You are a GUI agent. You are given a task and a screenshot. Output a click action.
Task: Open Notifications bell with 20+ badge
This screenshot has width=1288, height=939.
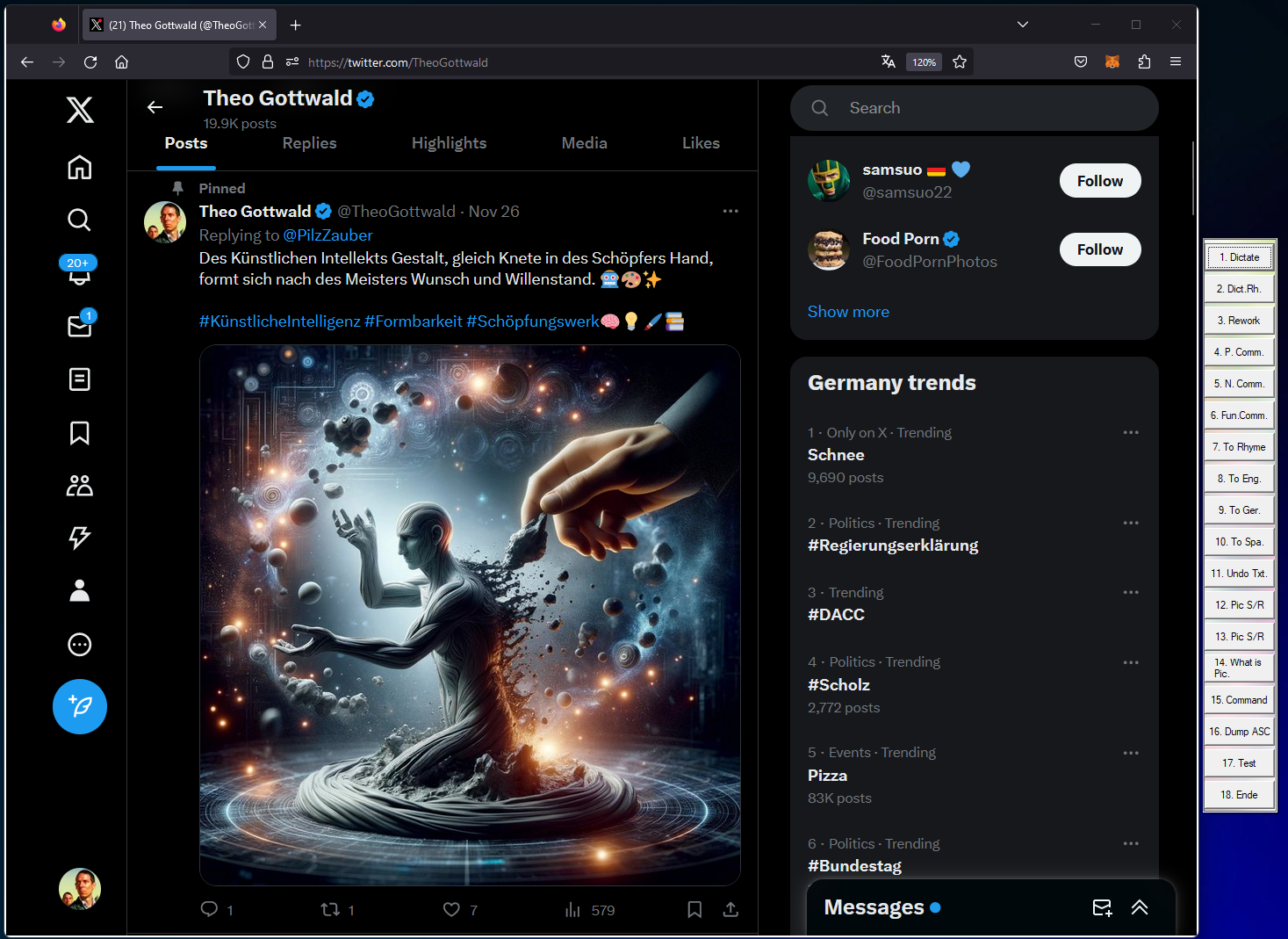pos(79,272)
